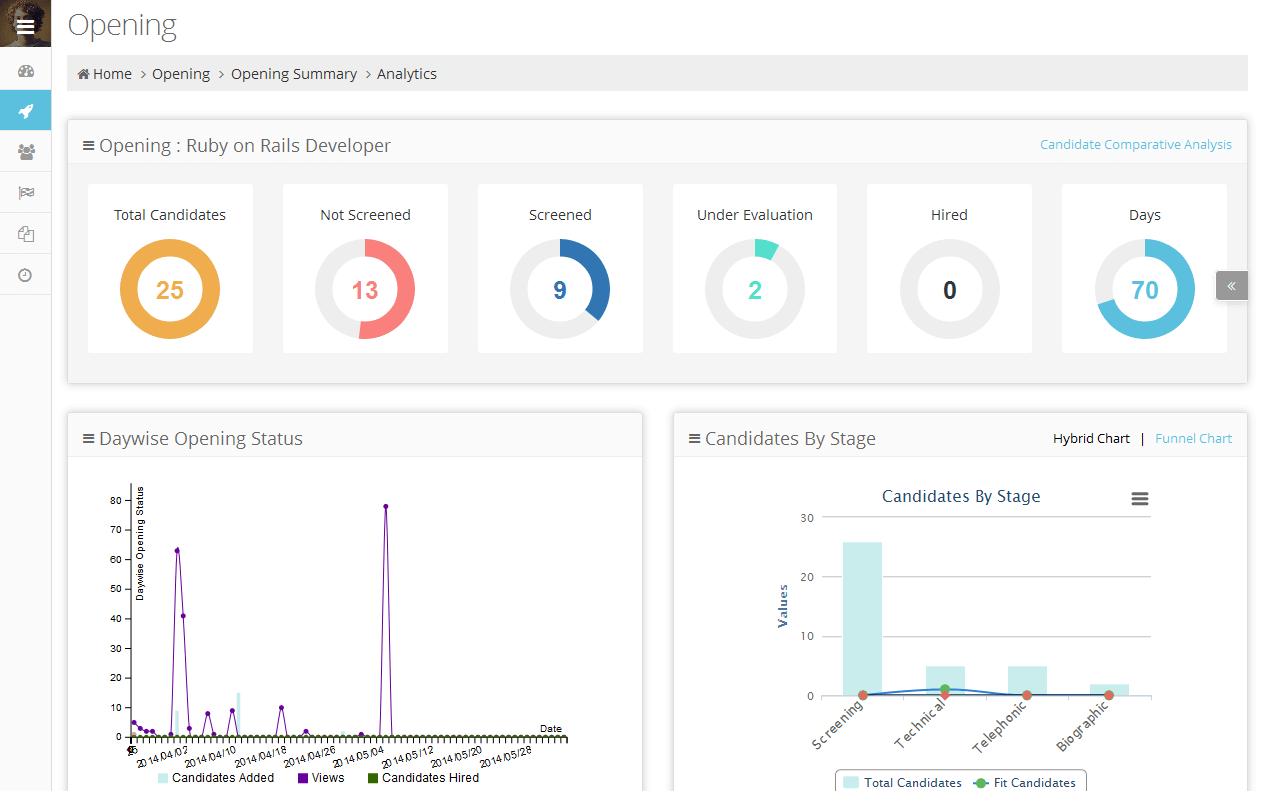Expand the side panel with double-arrow button

point(1231,286)
